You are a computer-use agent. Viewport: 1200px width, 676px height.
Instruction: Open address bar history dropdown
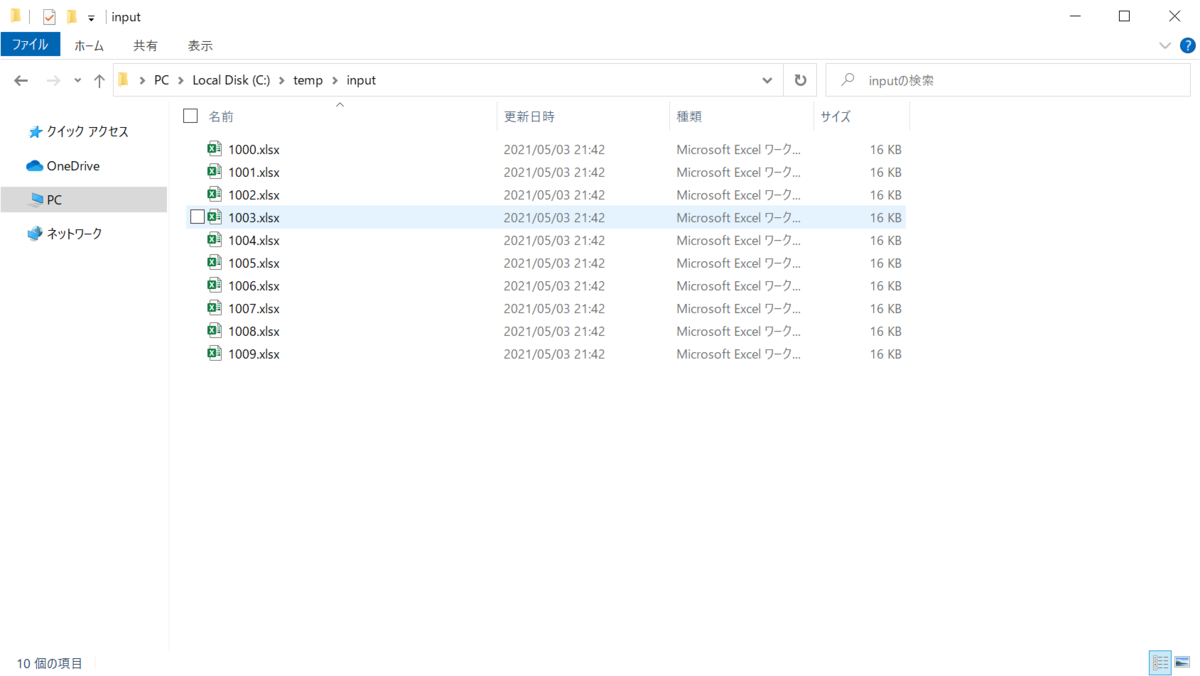click(x=767, y=80)
